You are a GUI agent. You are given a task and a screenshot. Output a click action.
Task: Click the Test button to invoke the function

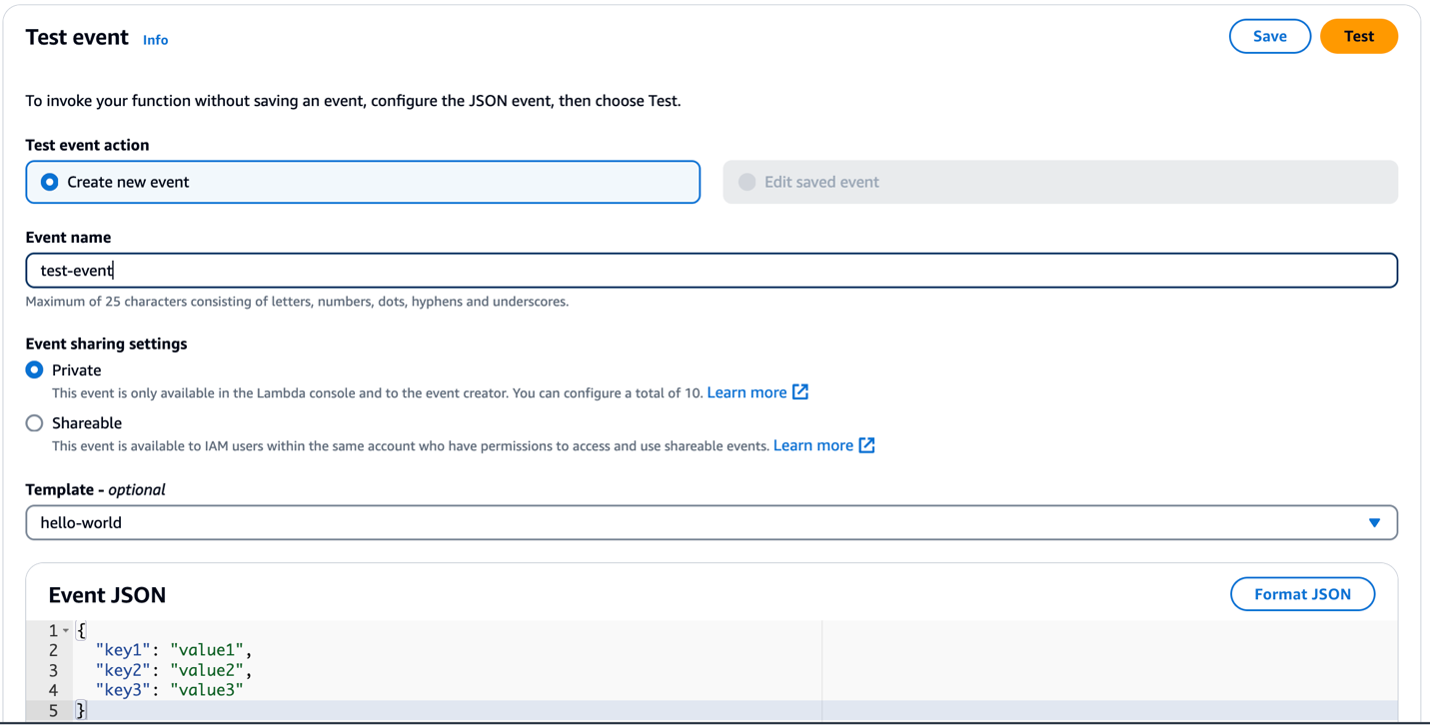tap(1358, 35)
